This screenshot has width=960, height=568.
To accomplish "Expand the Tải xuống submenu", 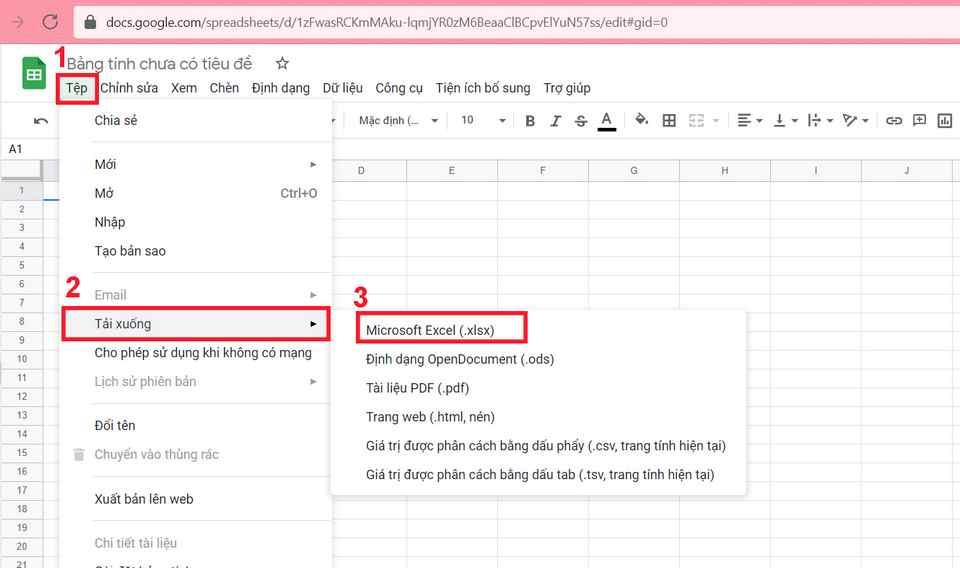I will [x=196, y=324].
